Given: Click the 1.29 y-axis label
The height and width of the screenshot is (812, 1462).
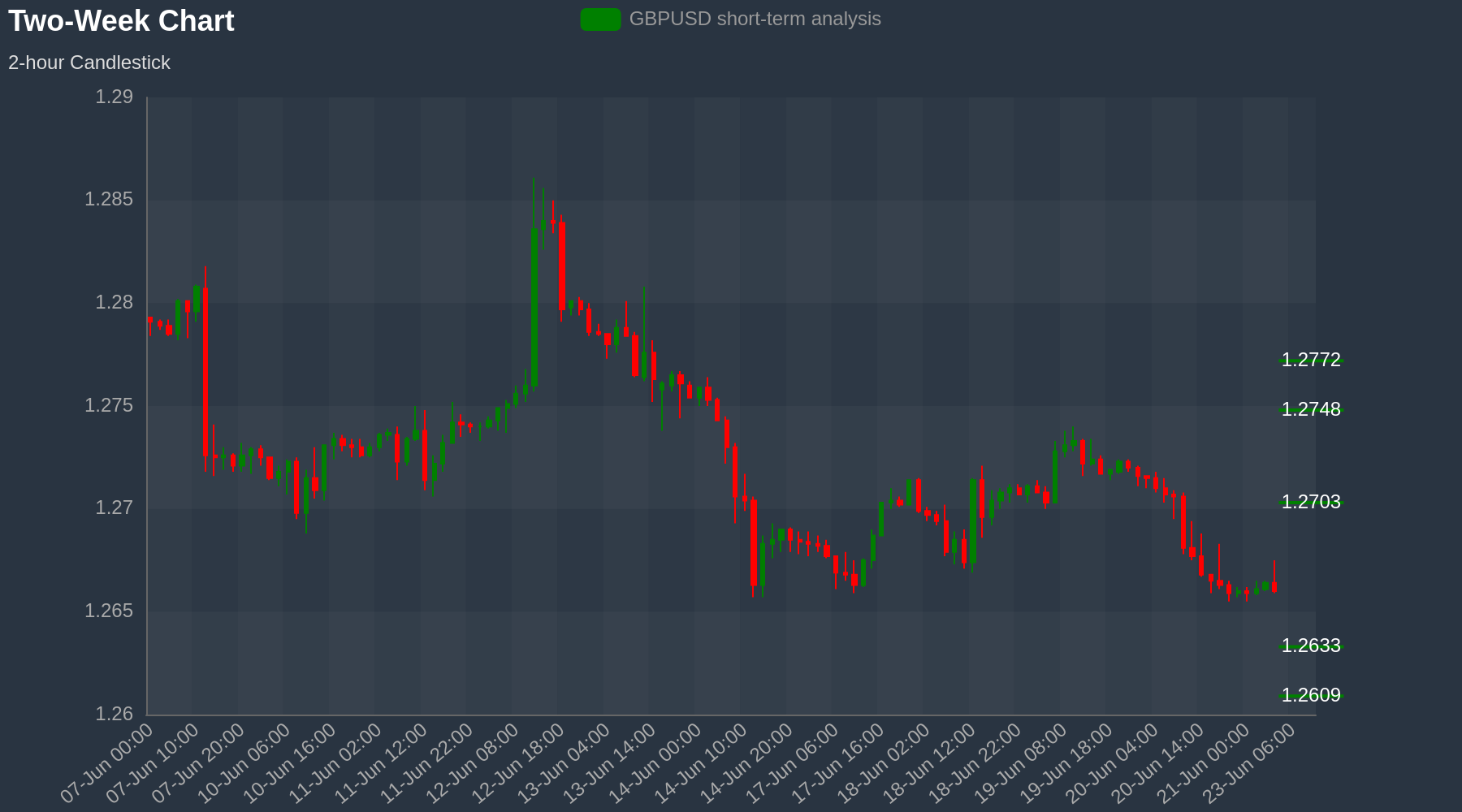Looking at the screenshot, I should pyautogui.click(x=115, y=97).
